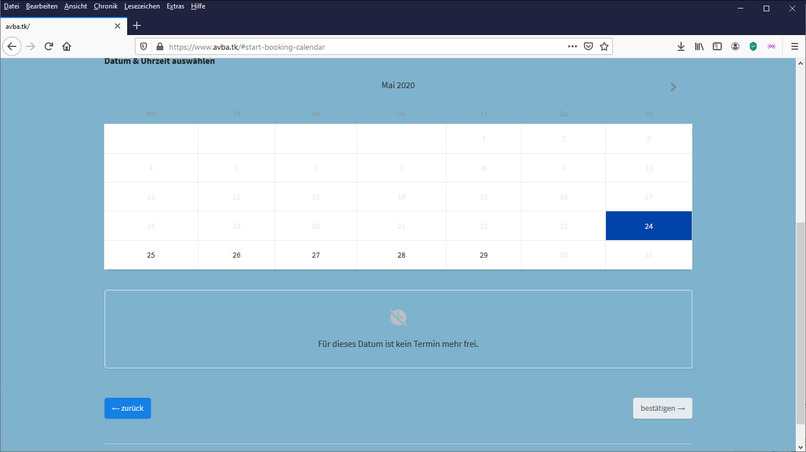The image size is (806, 452).
Task: Open the hamburger application menu
Action: [794, 46]
